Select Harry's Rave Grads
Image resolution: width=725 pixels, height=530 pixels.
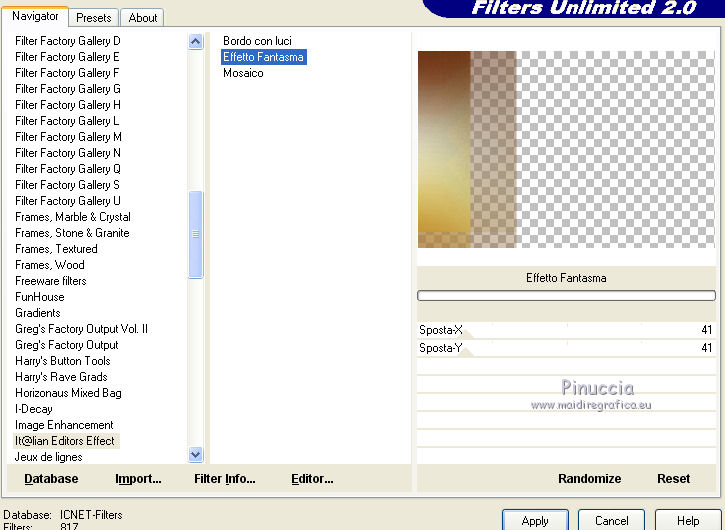61,377
